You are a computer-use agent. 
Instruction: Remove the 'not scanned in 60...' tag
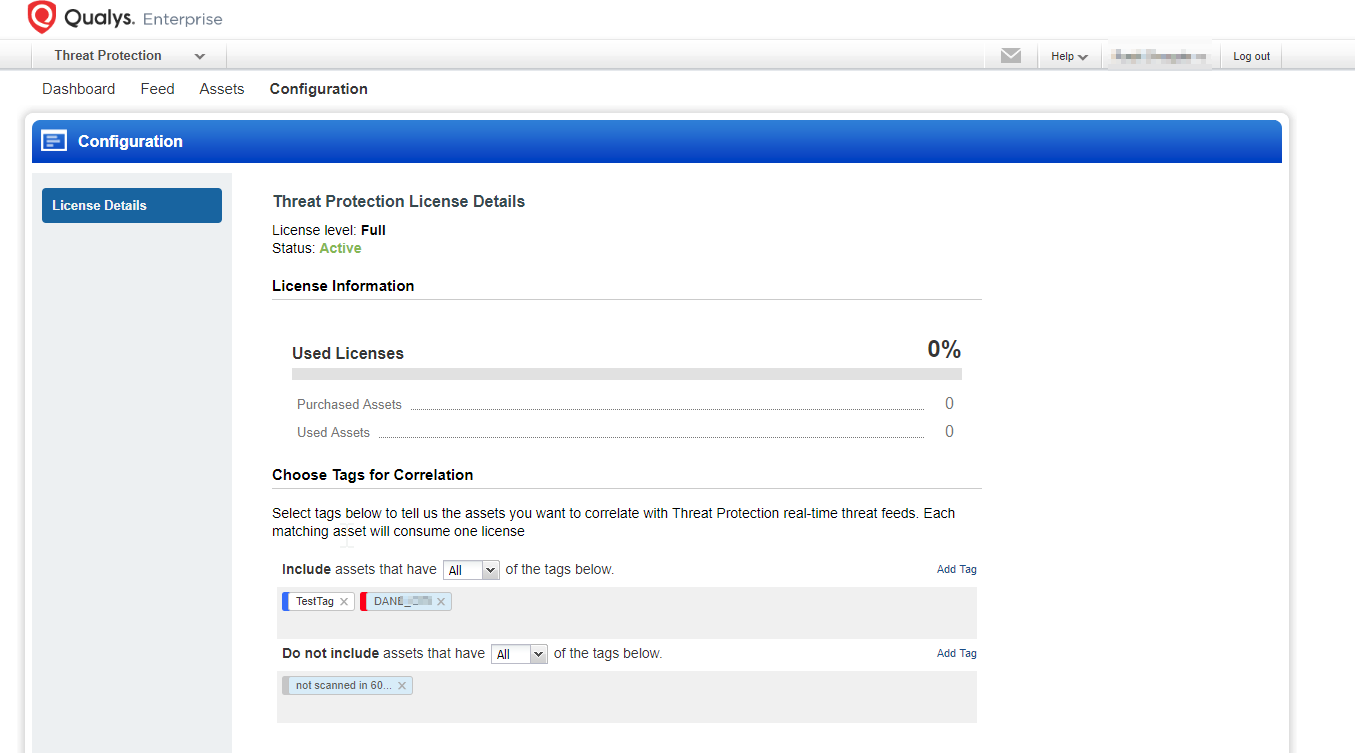point(402,686)
